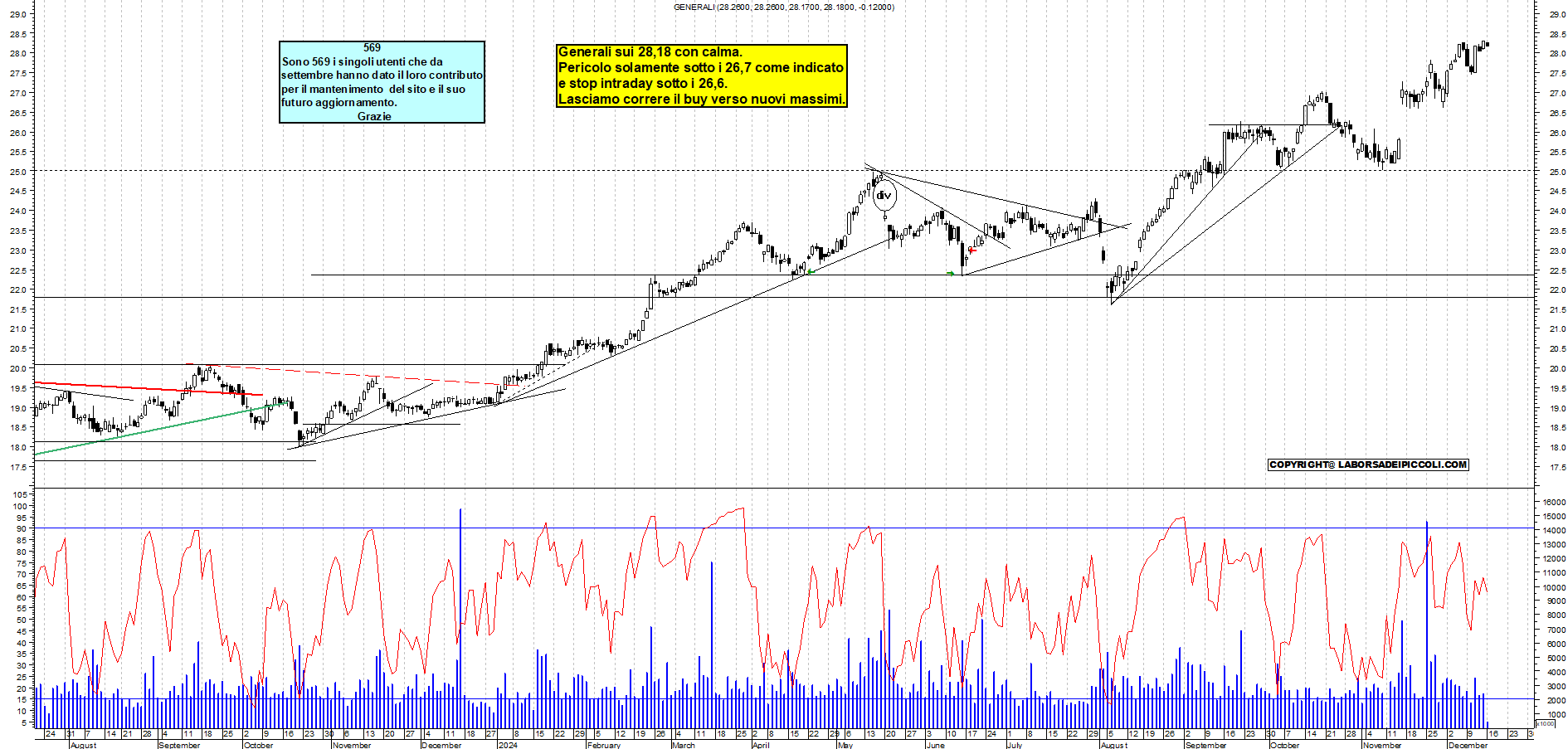Click '29.0' on the left price axis
The height and width of the screenshot is (749, 1568).
[x=20, y=14]
